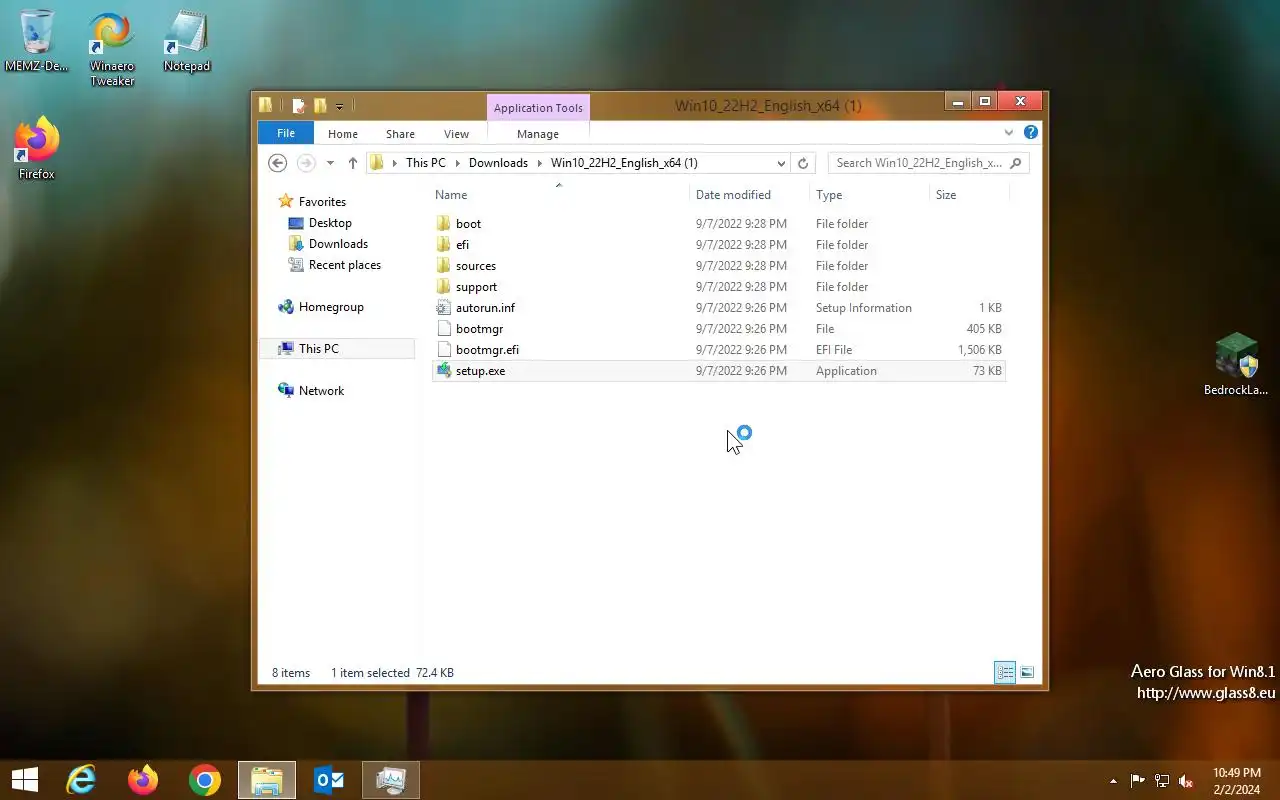Image resolution: width=1280 pixels, height=800 pixels.
Task: Open the address bar history dropdown
Action: [781, 163]
